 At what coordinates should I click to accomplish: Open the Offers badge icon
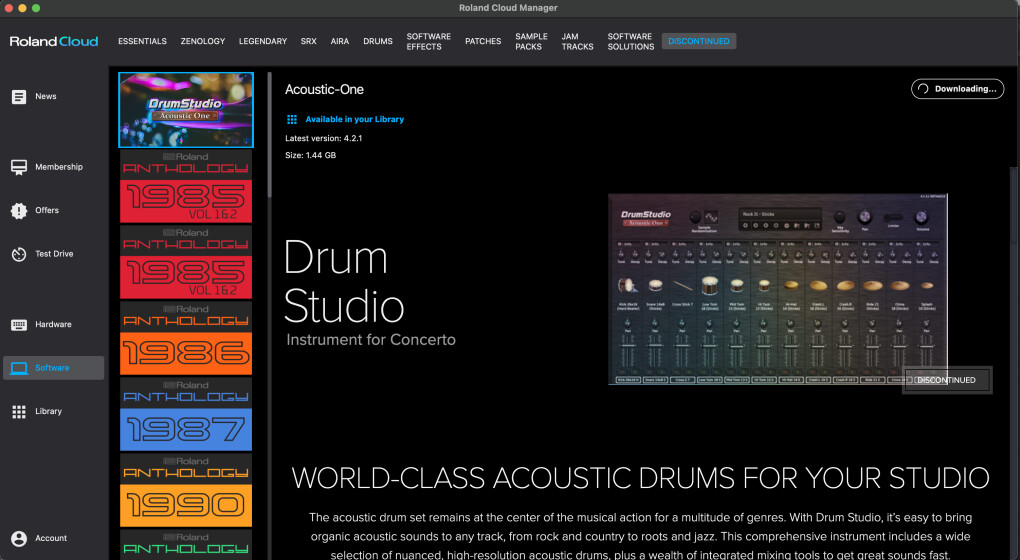point(19,211)
